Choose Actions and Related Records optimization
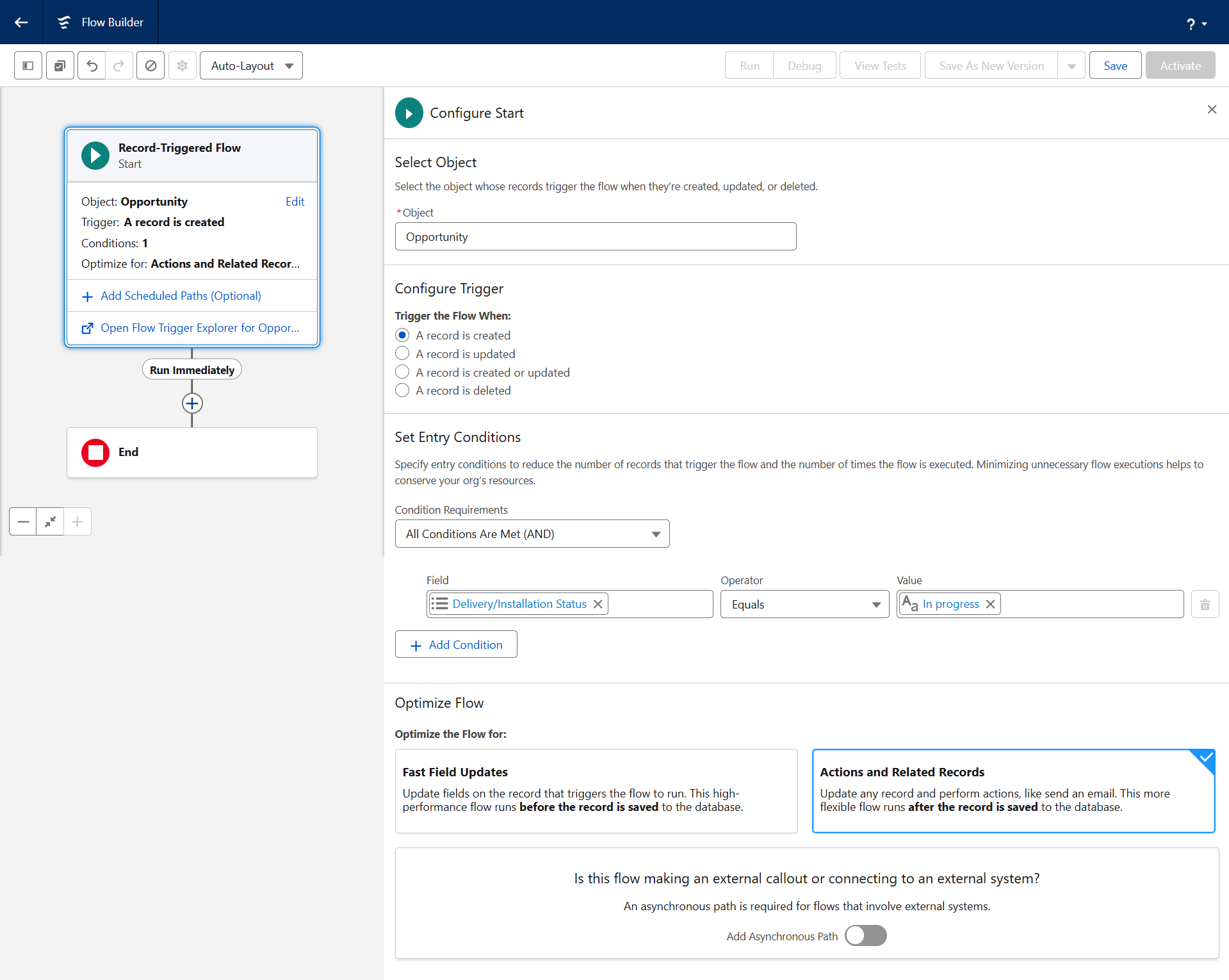Image resolution: width=1229 pixels, height=980 pixels. tap(1013, 791)
